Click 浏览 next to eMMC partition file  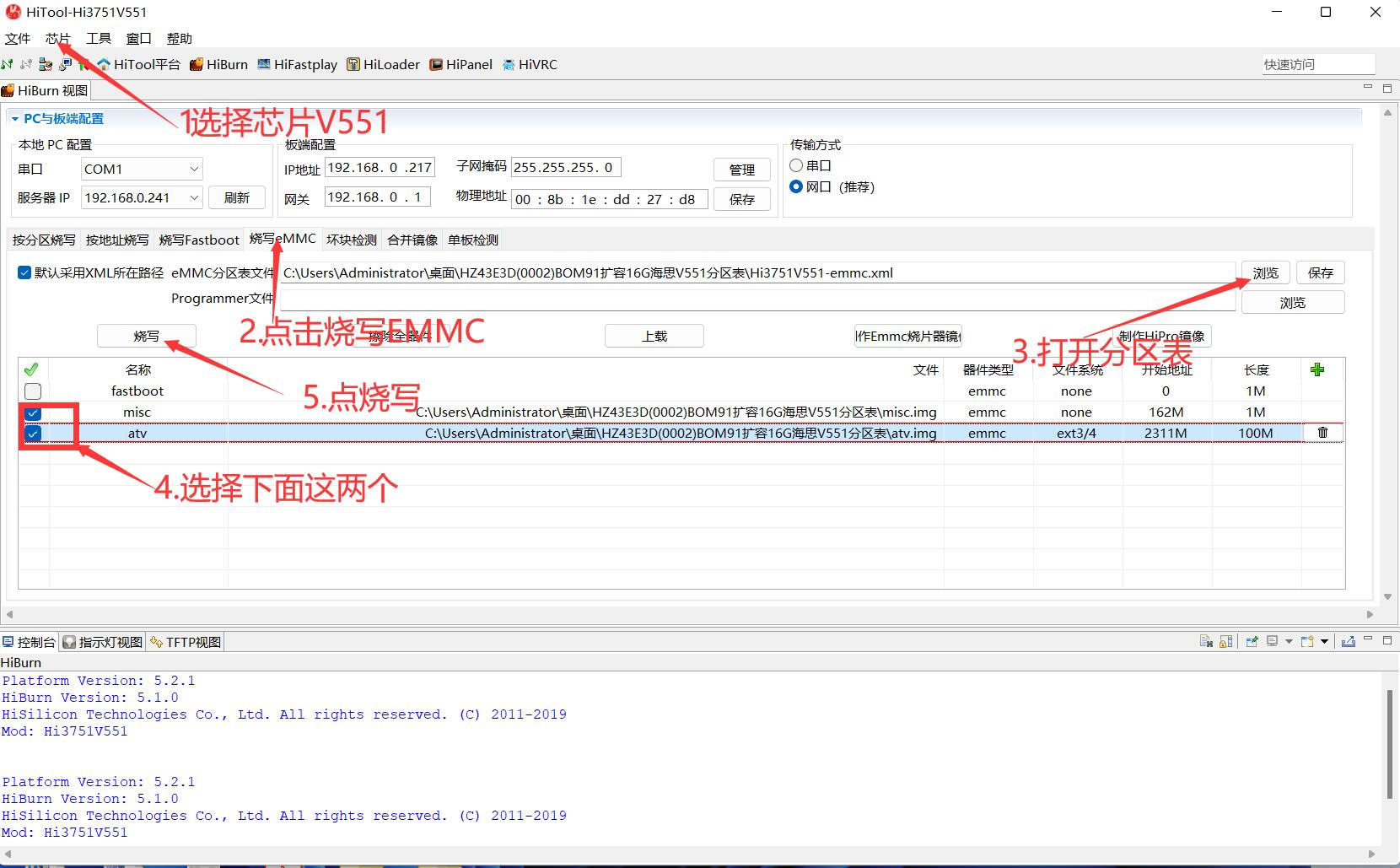point(1265,273)
